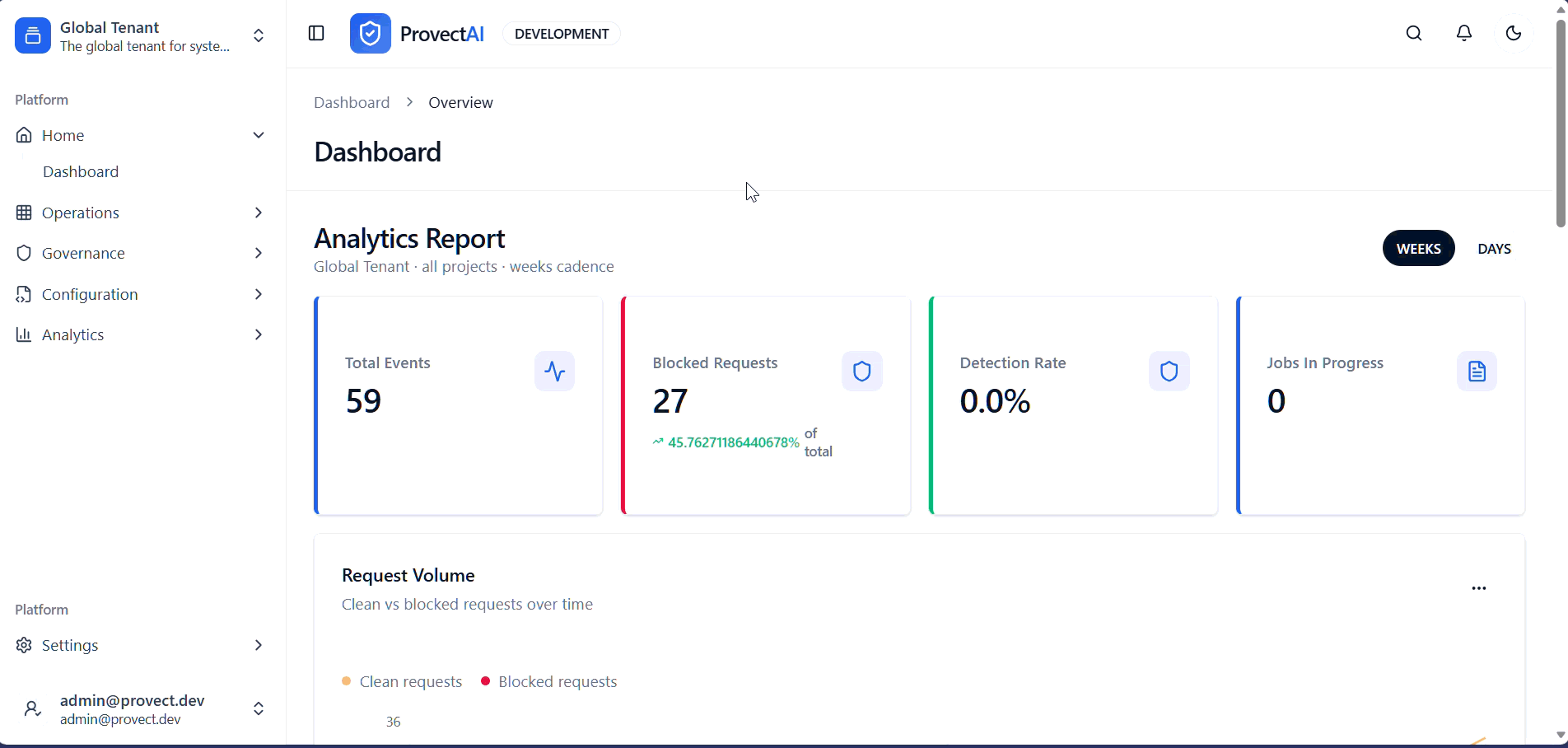
Task: Switch to dark mode with moon icon
Action: click(x=1514, y=33)
